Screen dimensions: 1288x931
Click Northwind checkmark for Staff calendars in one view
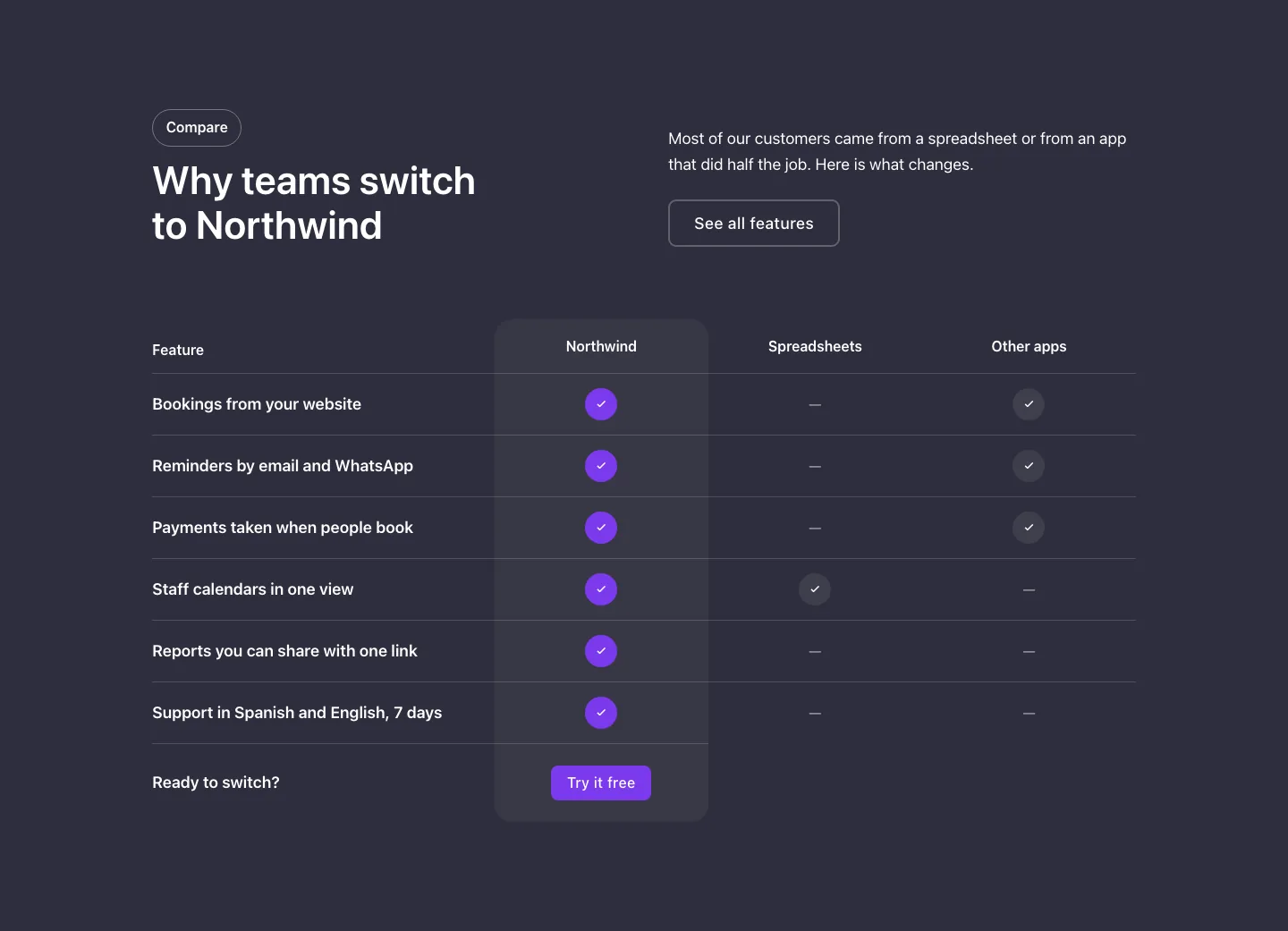tap(601, 589)
